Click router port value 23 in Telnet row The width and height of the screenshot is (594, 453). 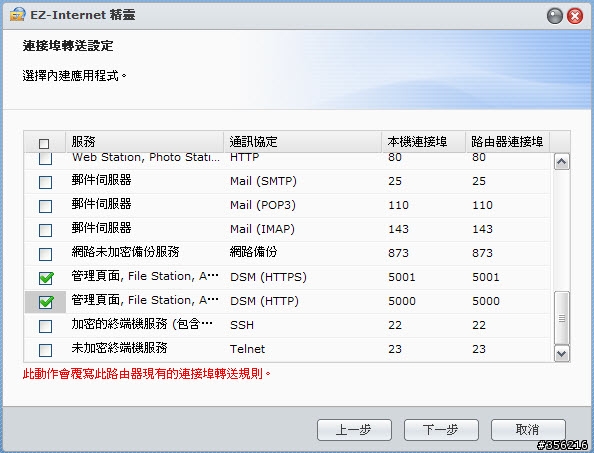click(479, 349)
